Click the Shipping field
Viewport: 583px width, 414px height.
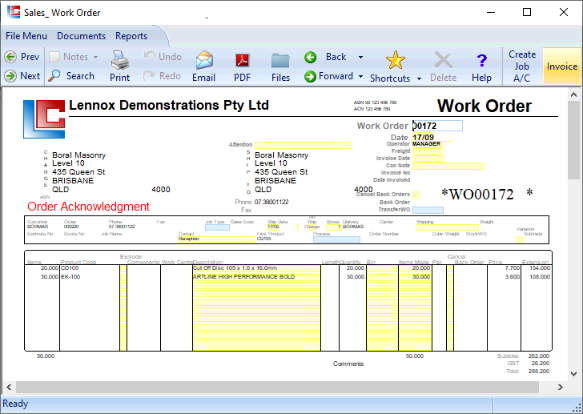tap(447, 227)
